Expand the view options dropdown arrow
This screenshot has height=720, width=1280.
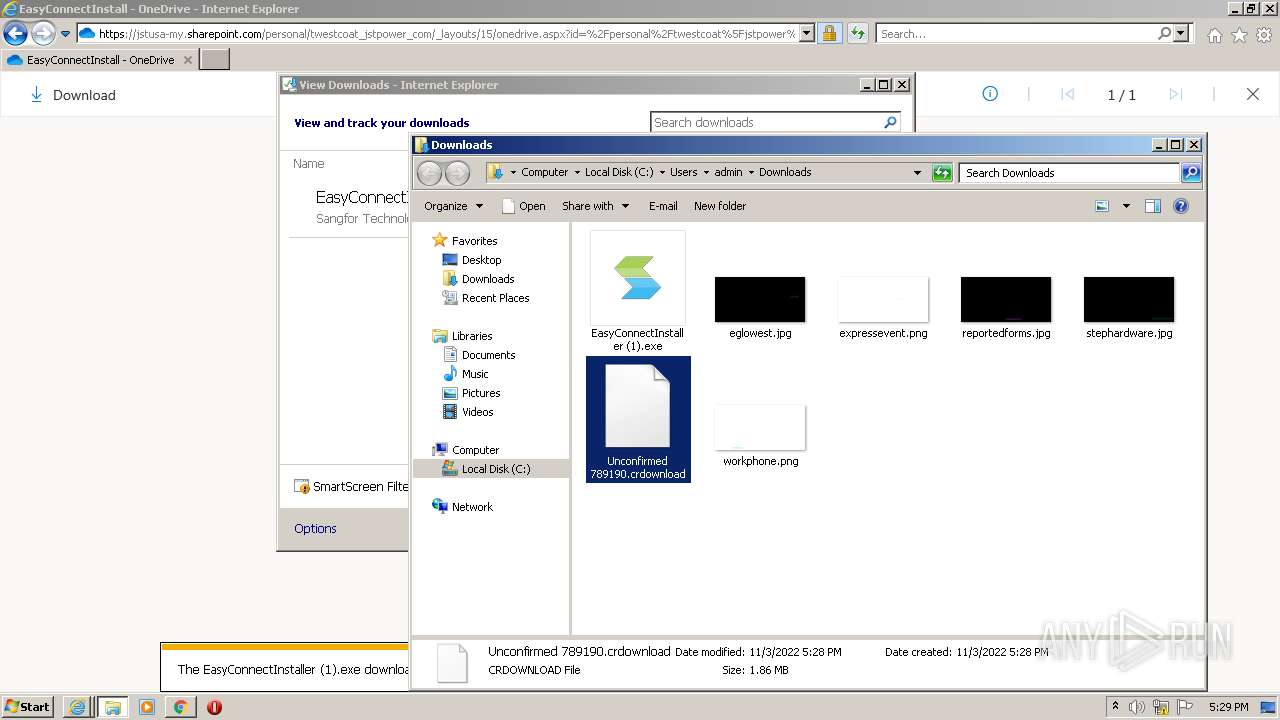coord(1126,206)
